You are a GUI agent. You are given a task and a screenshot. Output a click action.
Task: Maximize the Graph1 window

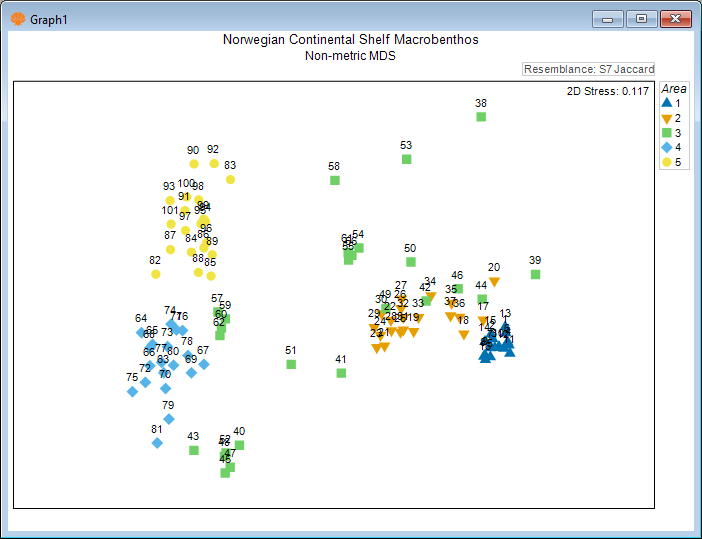click(x=640, y=19)
